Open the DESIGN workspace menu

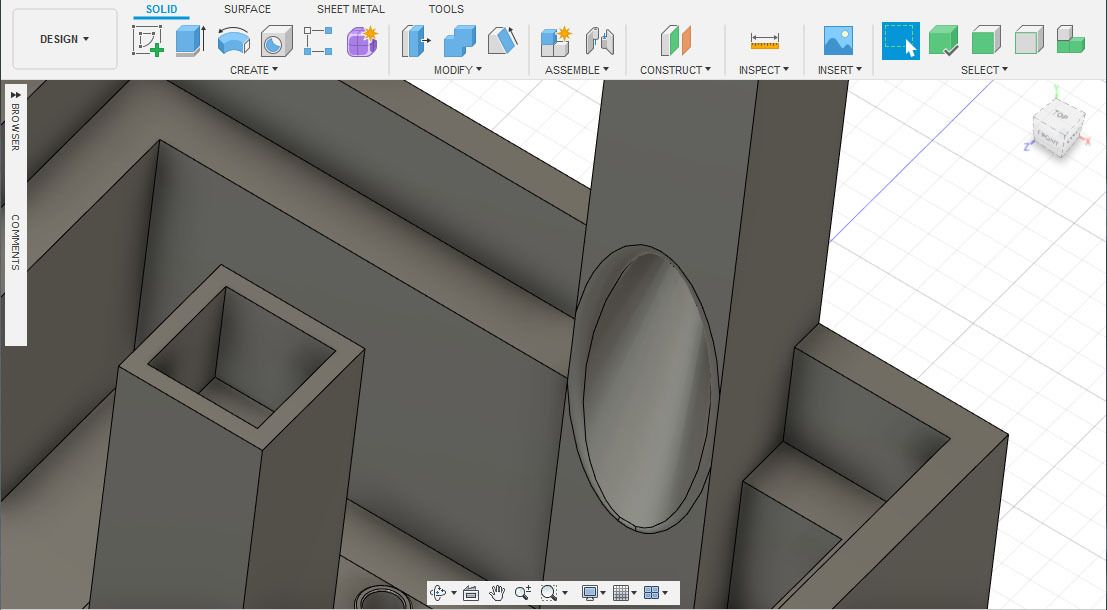(63, 39)
